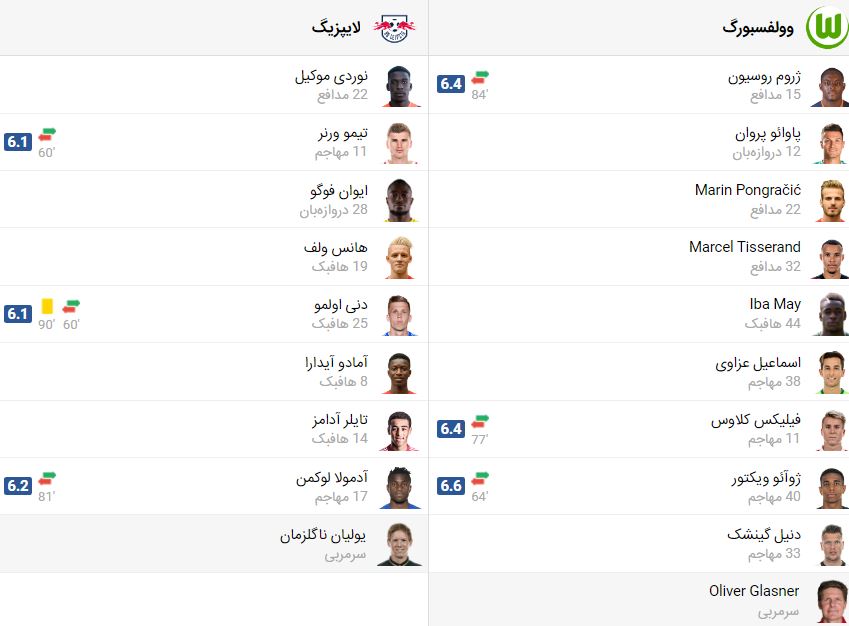
Task: Click the Wolfsburg club logo
Action: pyautogui.click(x=827, y=28)
